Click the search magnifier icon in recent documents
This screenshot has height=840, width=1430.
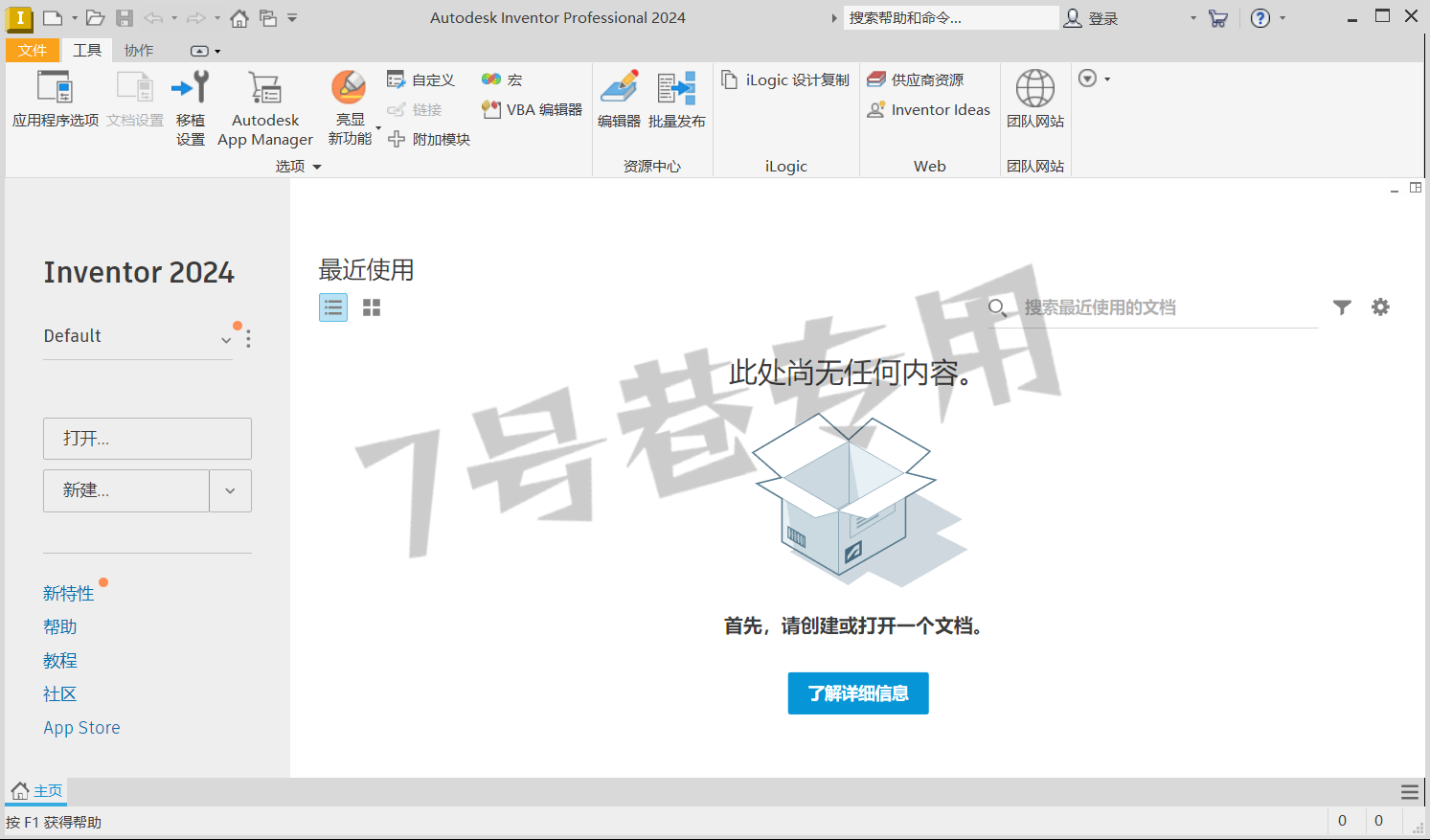pyautogui.click(x=997, y=307)
